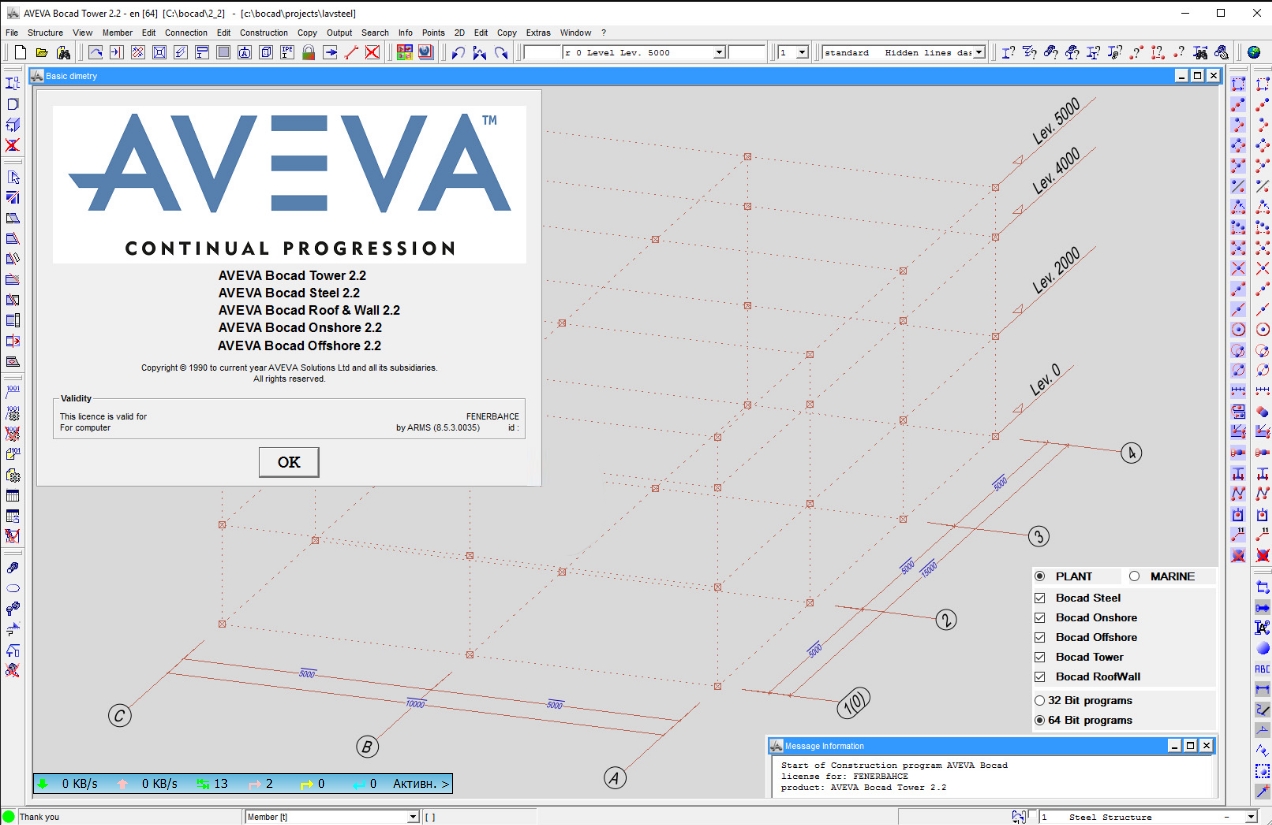The image size is (1272, 825).
Task: Toggle the Bocad Offshore checkbox
Action: (x=1040, y=637)
